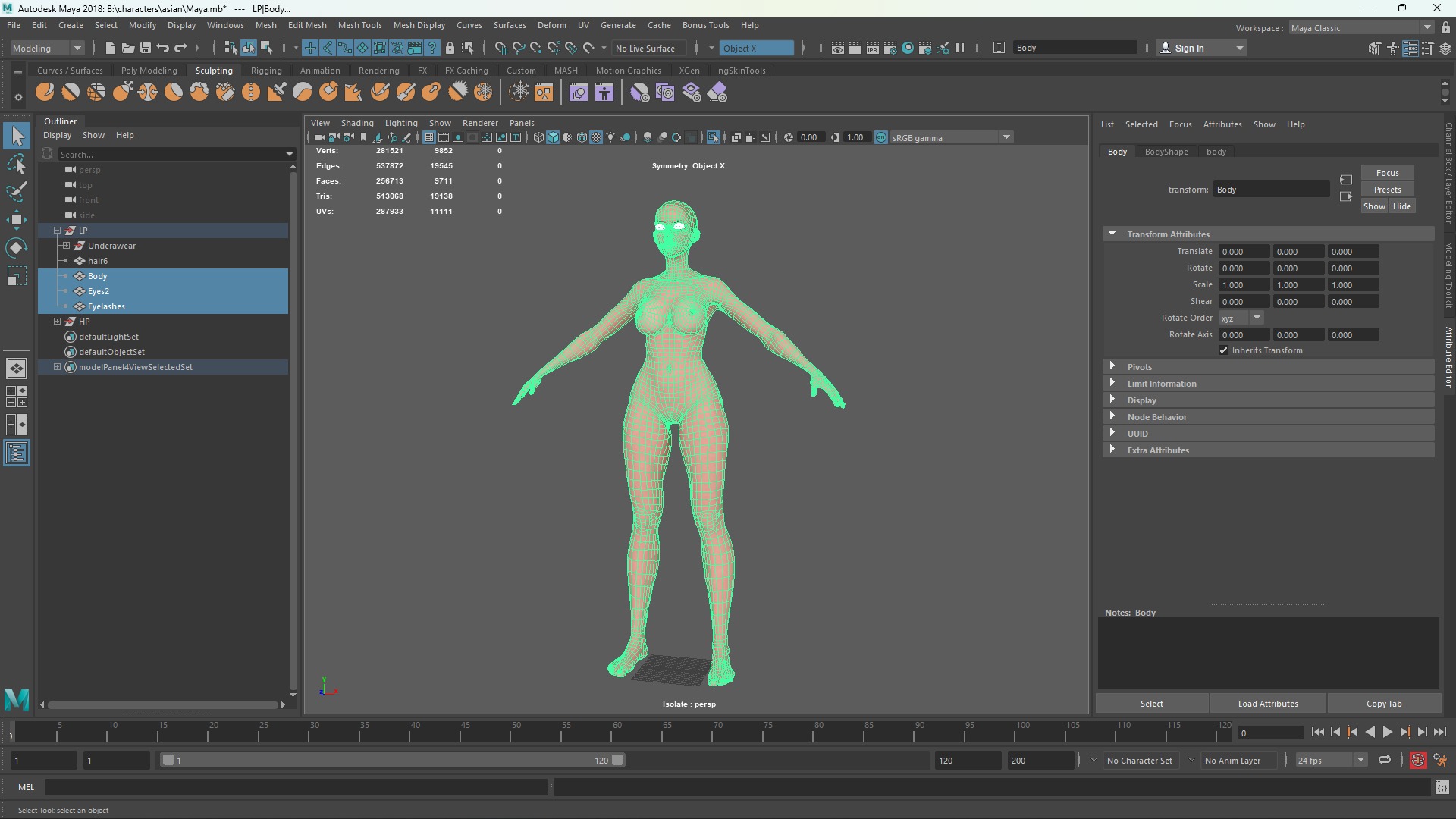
Task: Expand the HP group in Outliner
Action: (x=57, y=322)
